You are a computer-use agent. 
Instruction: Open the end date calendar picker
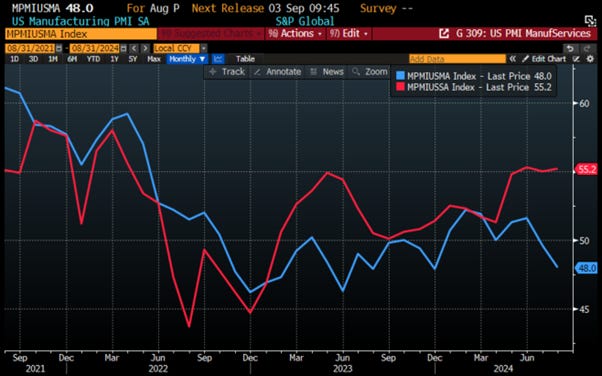point(123,48)
